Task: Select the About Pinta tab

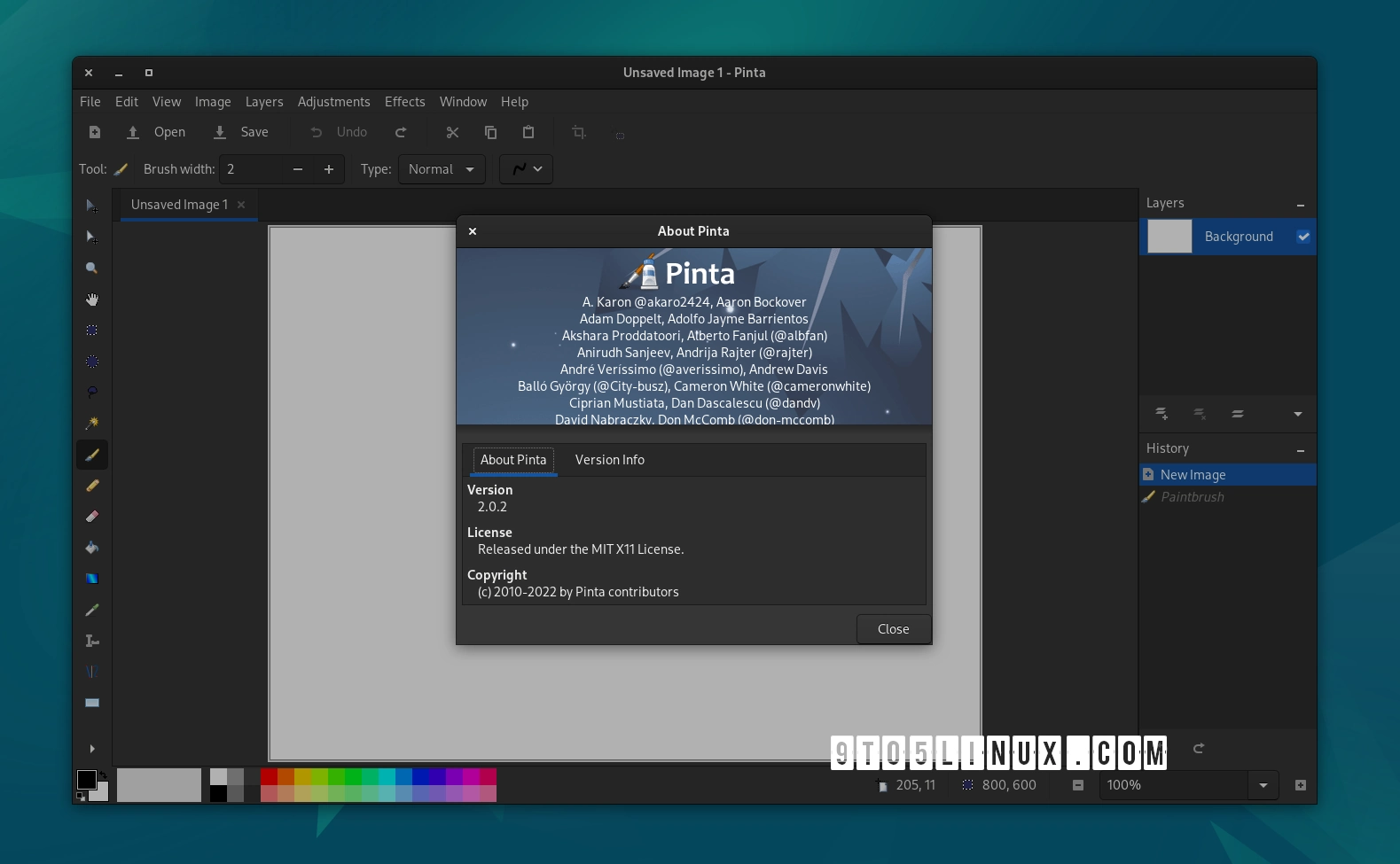Action: pyautogui.click(x=513, y=460)
